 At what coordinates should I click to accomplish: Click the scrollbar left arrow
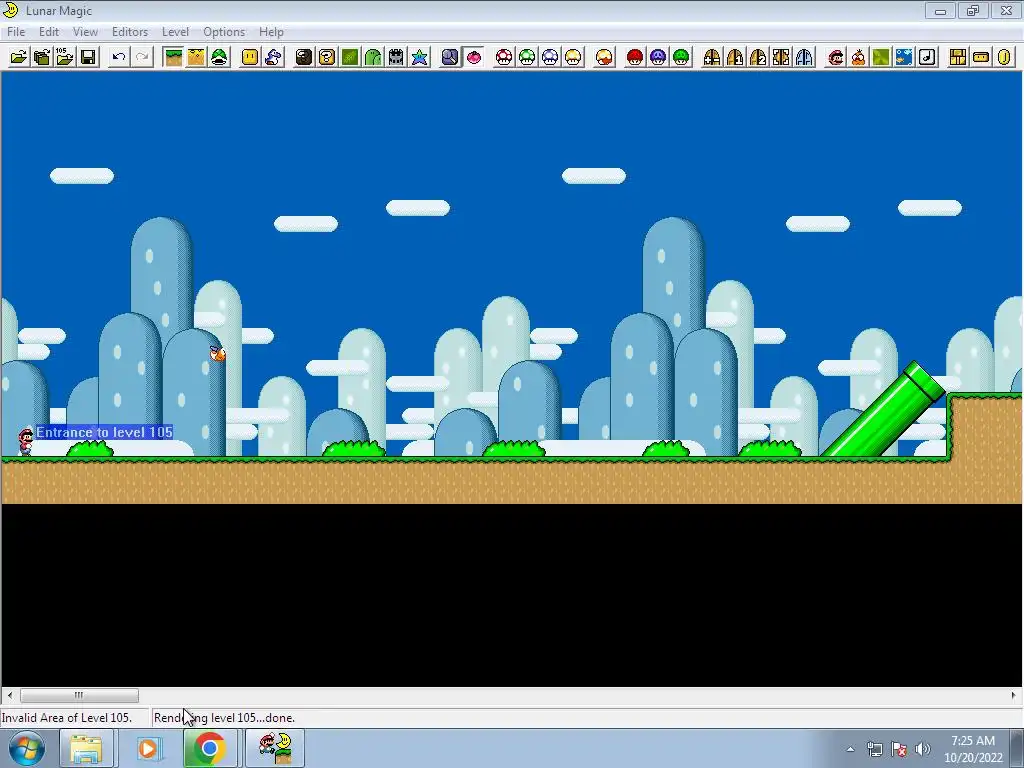[x=10, y=696]
